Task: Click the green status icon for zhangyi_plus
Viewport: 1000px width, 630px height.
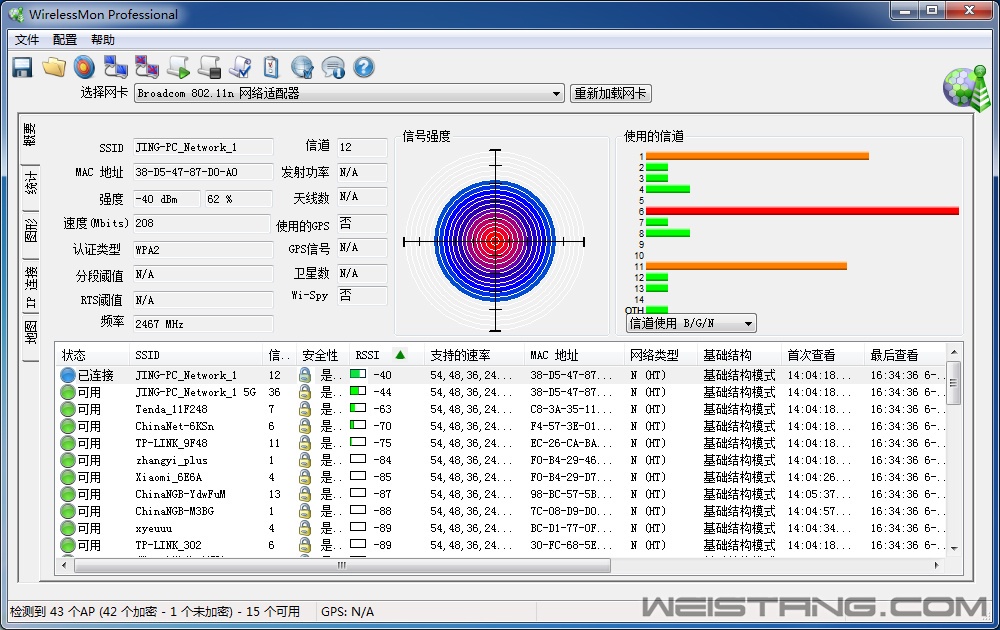Action: (68, 460)
